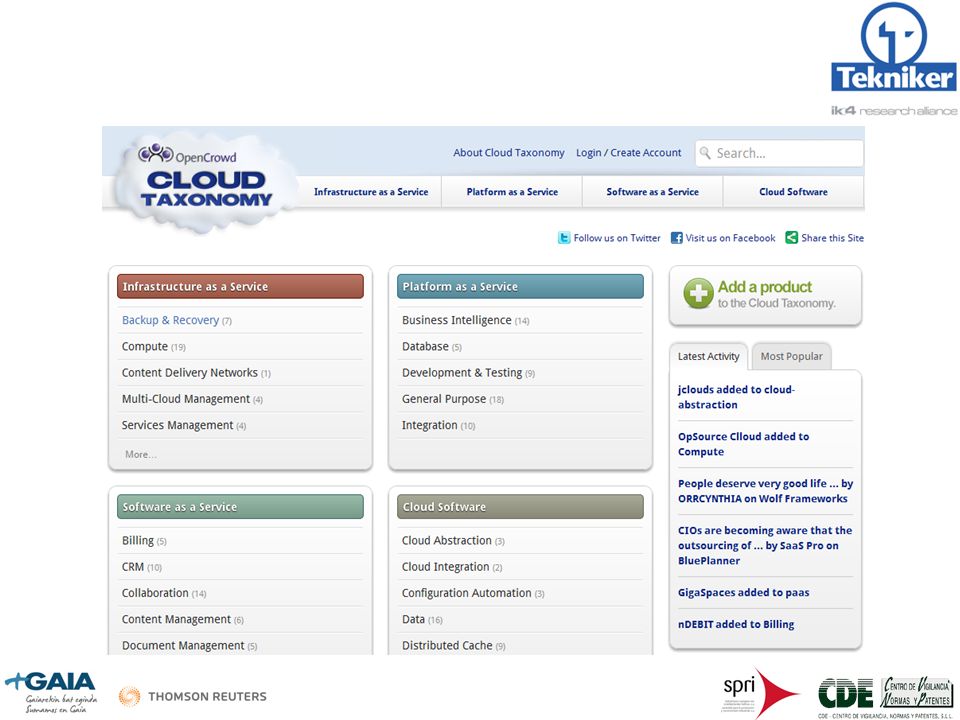This screenshot has height=720, width=960.
Task: Open Software as a Service nav tab
Action: tap(653, 192)
